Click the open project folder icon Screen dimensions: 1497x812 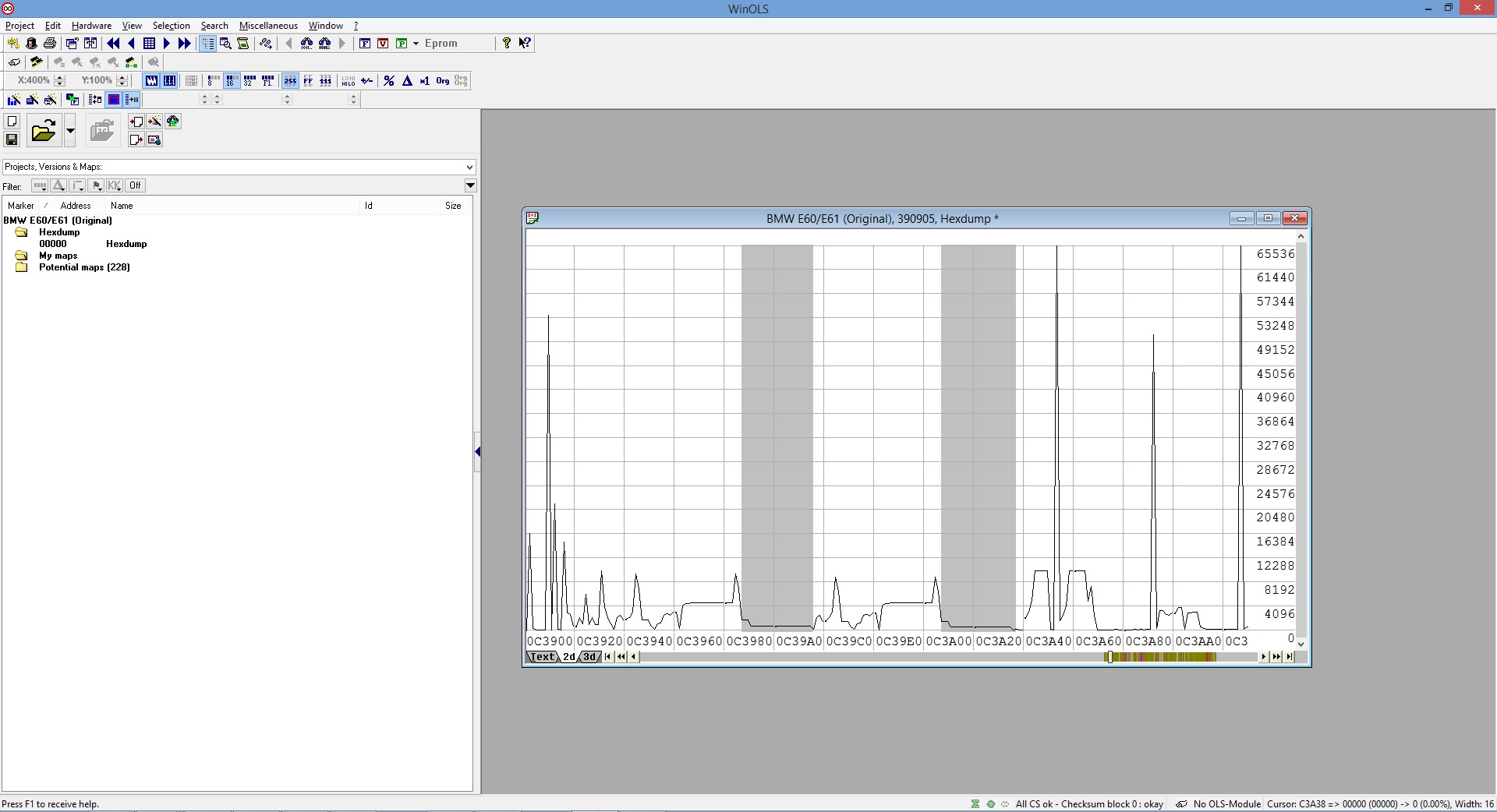44,130
